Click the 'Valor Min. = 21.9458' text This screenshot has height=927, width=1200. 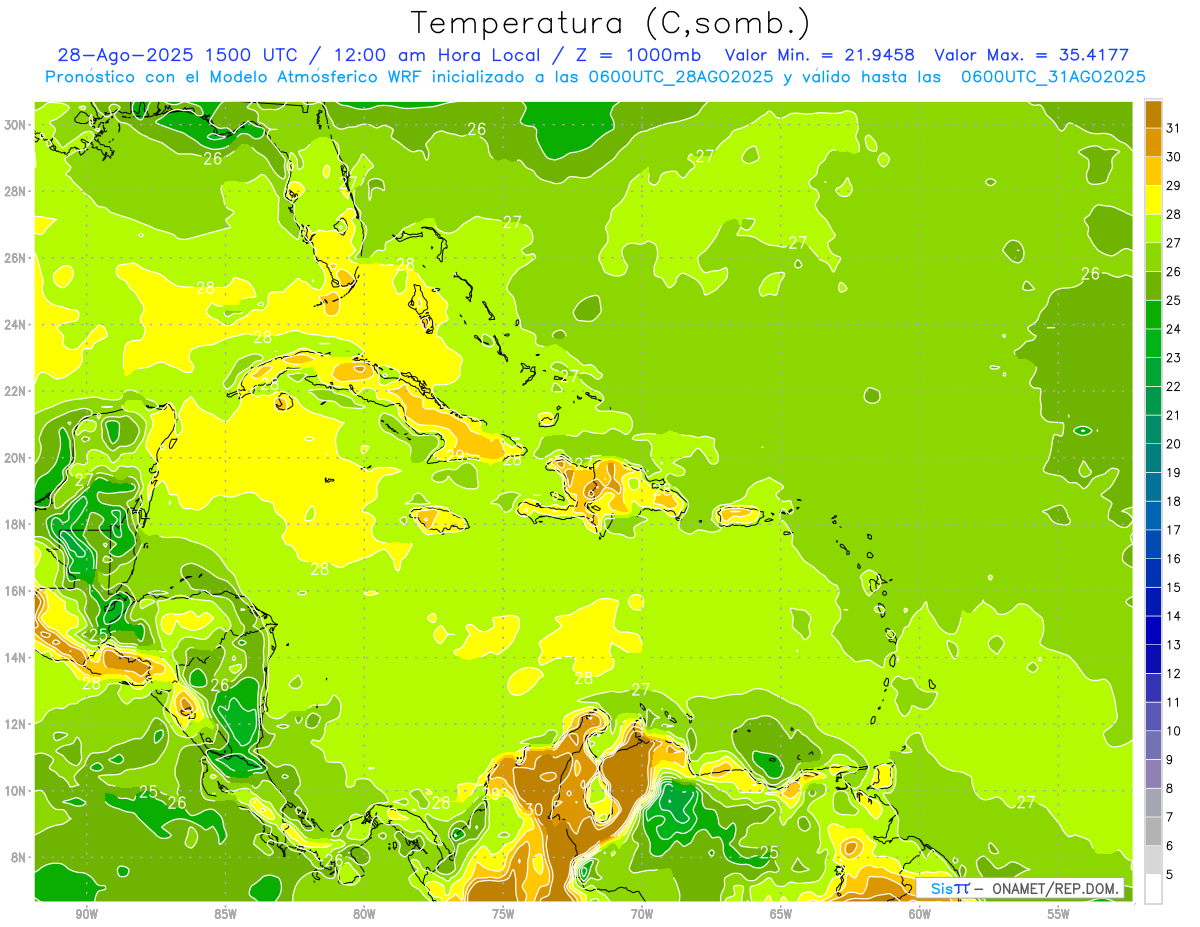(820, 55)
